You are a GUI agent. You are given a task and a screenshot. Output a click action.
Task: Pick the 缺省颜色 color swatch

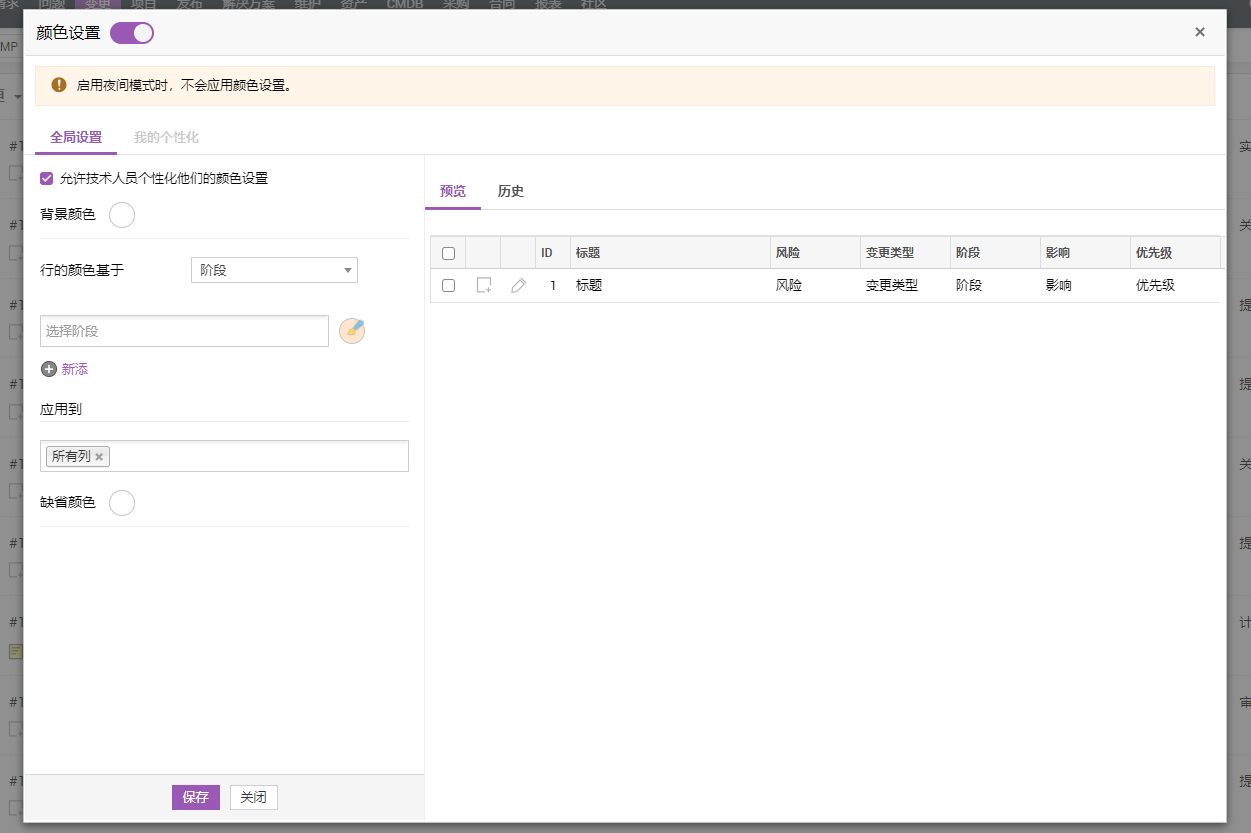[122, 502]
